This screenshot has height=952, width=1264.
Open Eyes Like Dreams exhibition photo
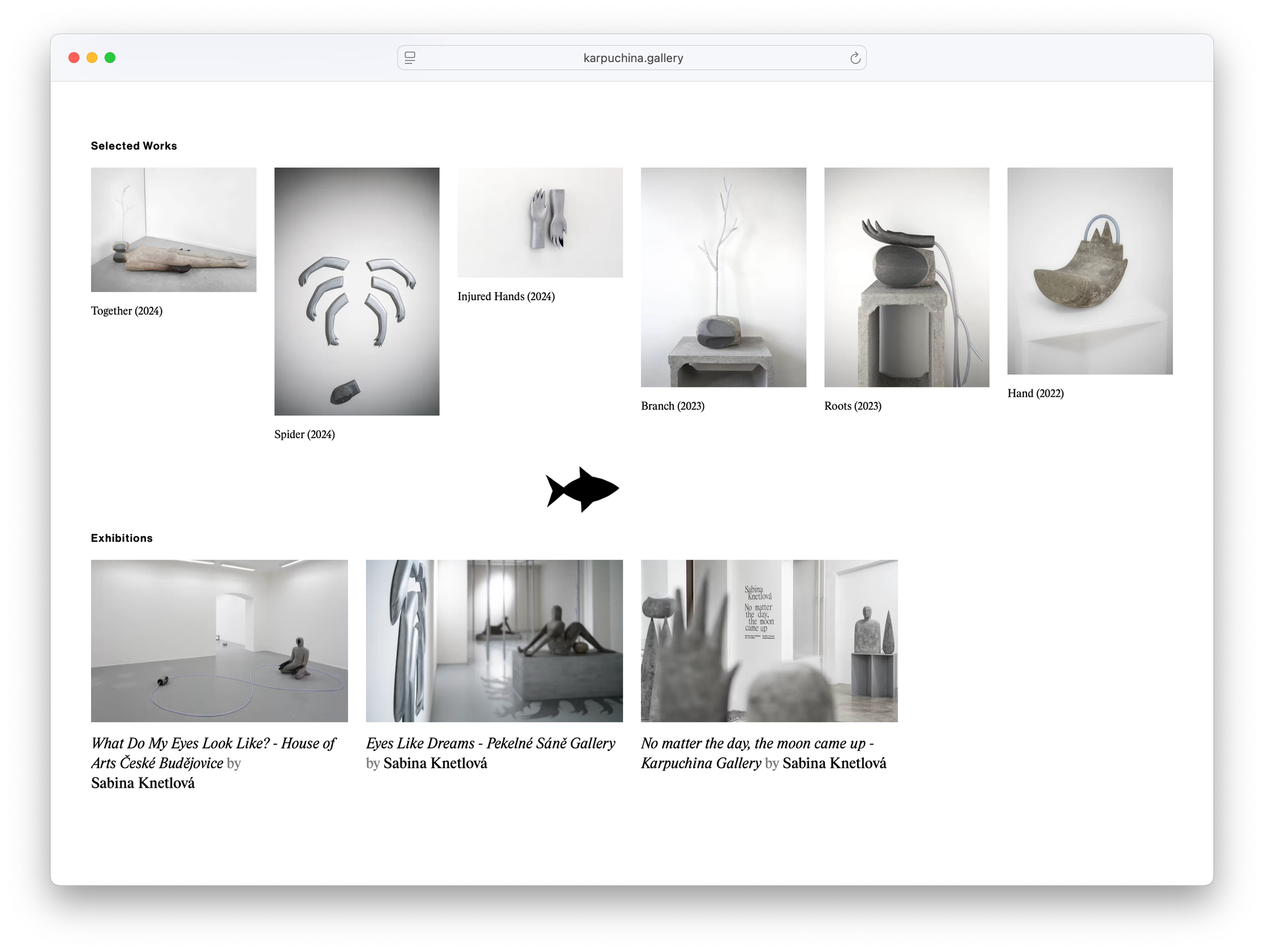coord(494,640)
